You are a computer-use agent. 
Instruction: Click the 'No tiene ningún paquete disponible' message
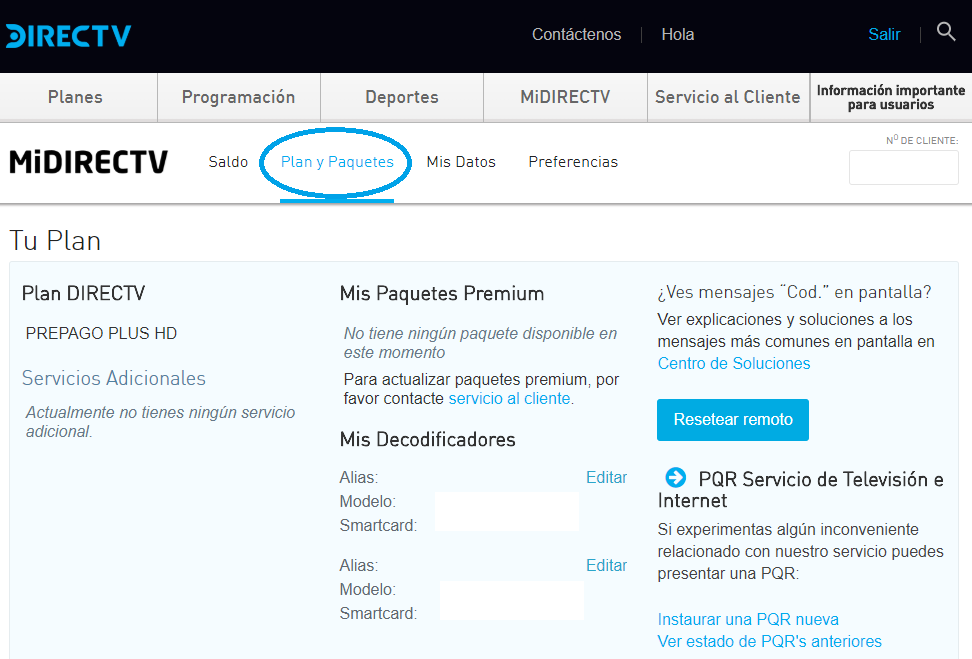pyautogui.click(x=480, y=343)
